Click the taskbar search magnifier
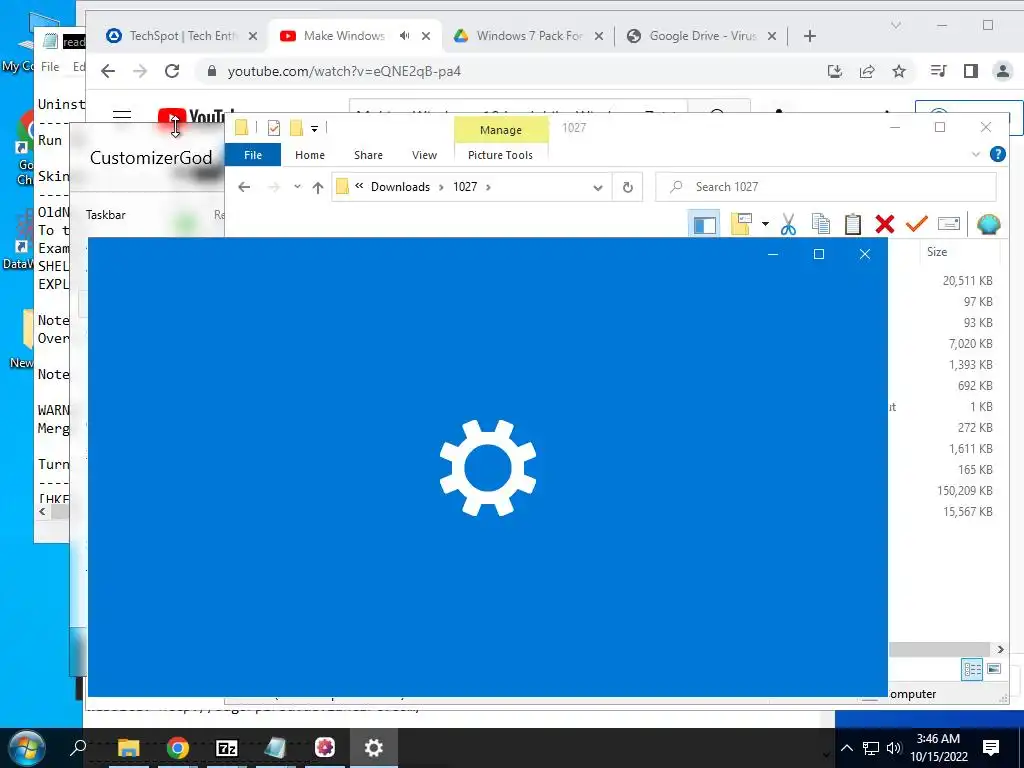Viewport: 1024px width, 768px height. (x=78, y=747)
